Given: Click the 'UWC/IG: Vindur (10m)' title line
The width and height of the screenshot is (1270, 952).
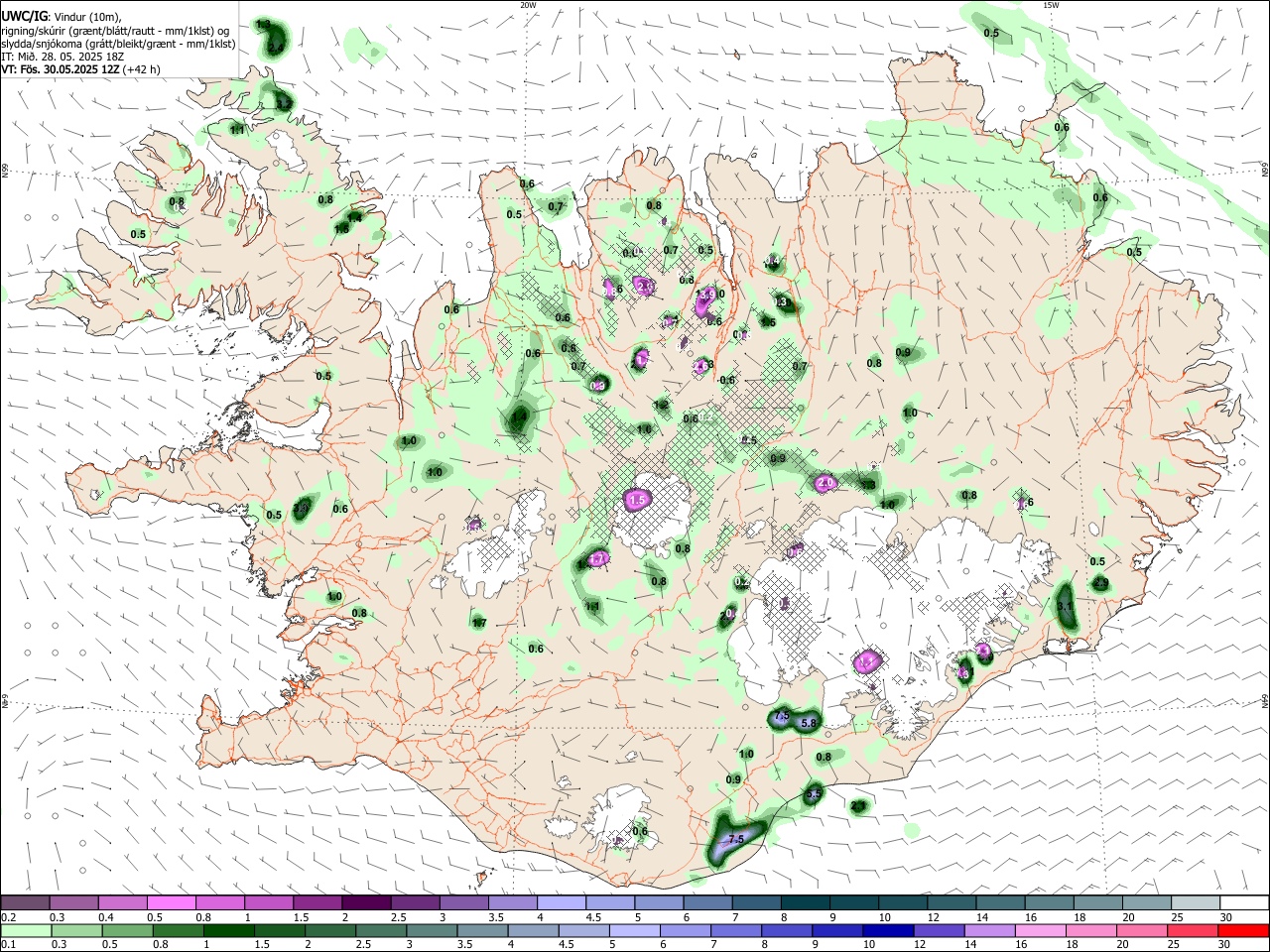Looking at the screenshot, I should tap(62, 17).
